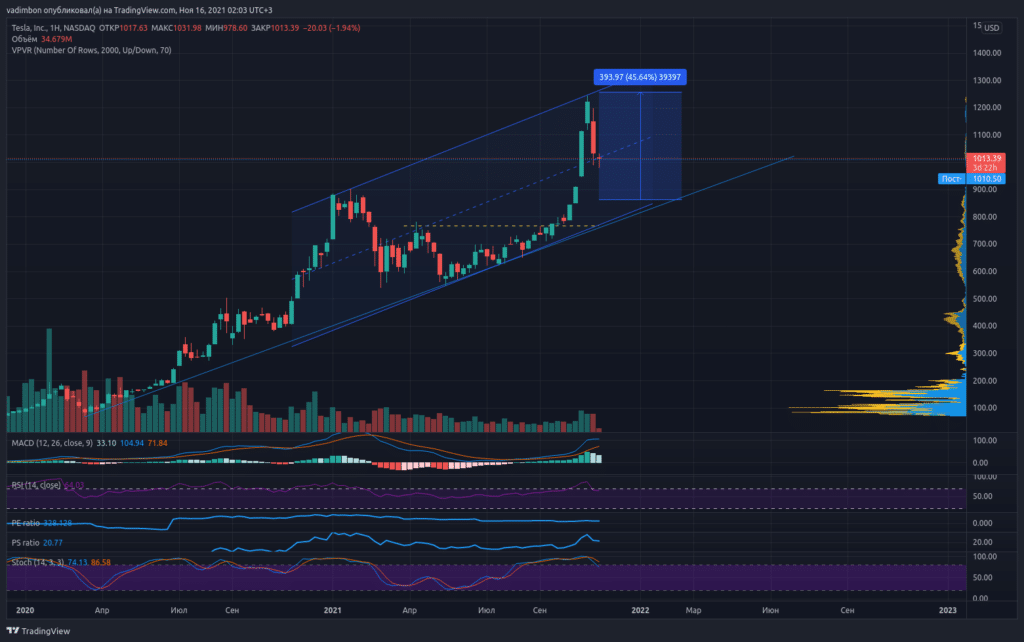Click the PE ratio indicator title
This screenshot has width=1024, height=642.
27,523
